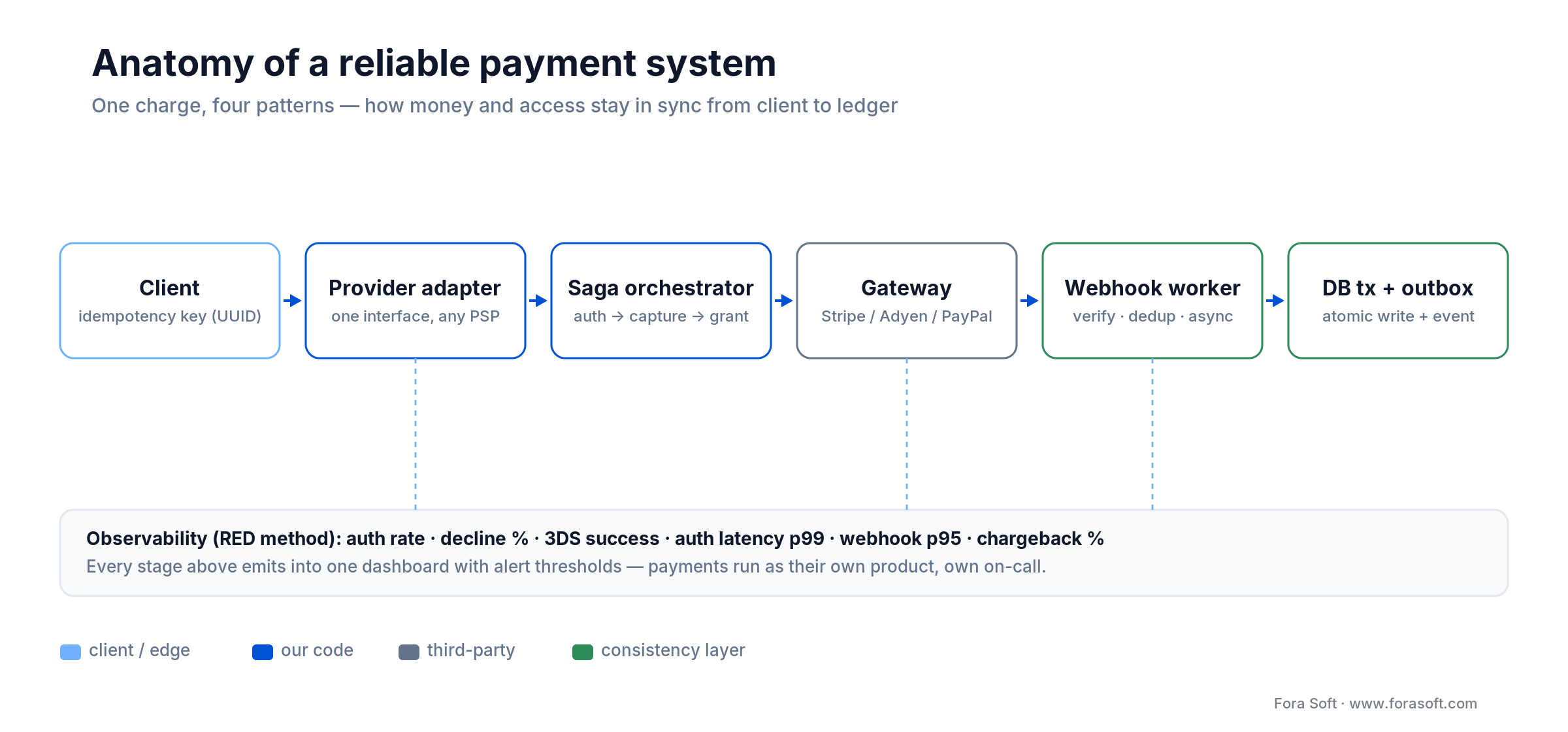This screenshot has width=1568, height=732.
Task: Click the 'client / edge' legend label
Action: pos(140,650)
